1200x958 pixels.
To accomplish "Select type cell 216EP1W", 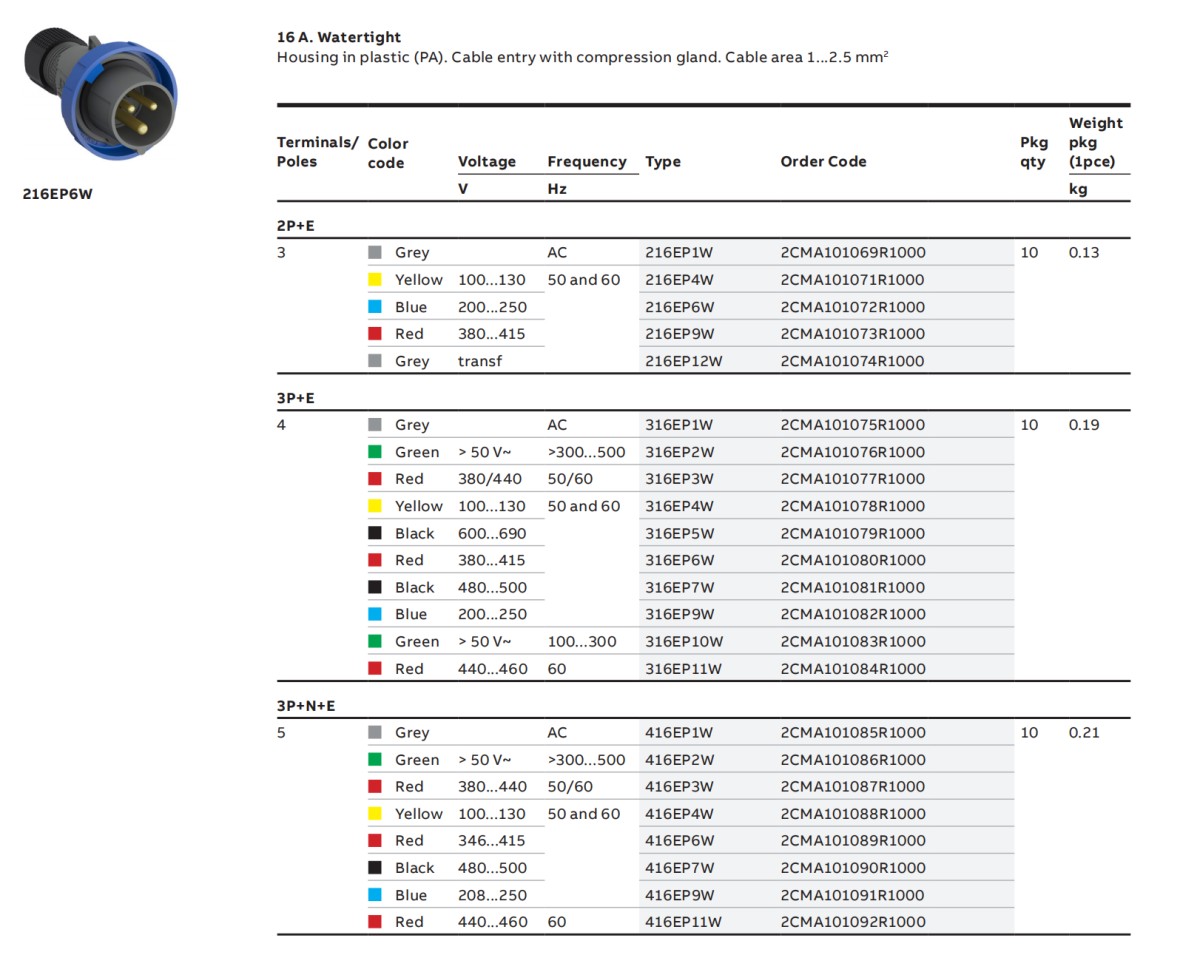I will pos(679,253).
